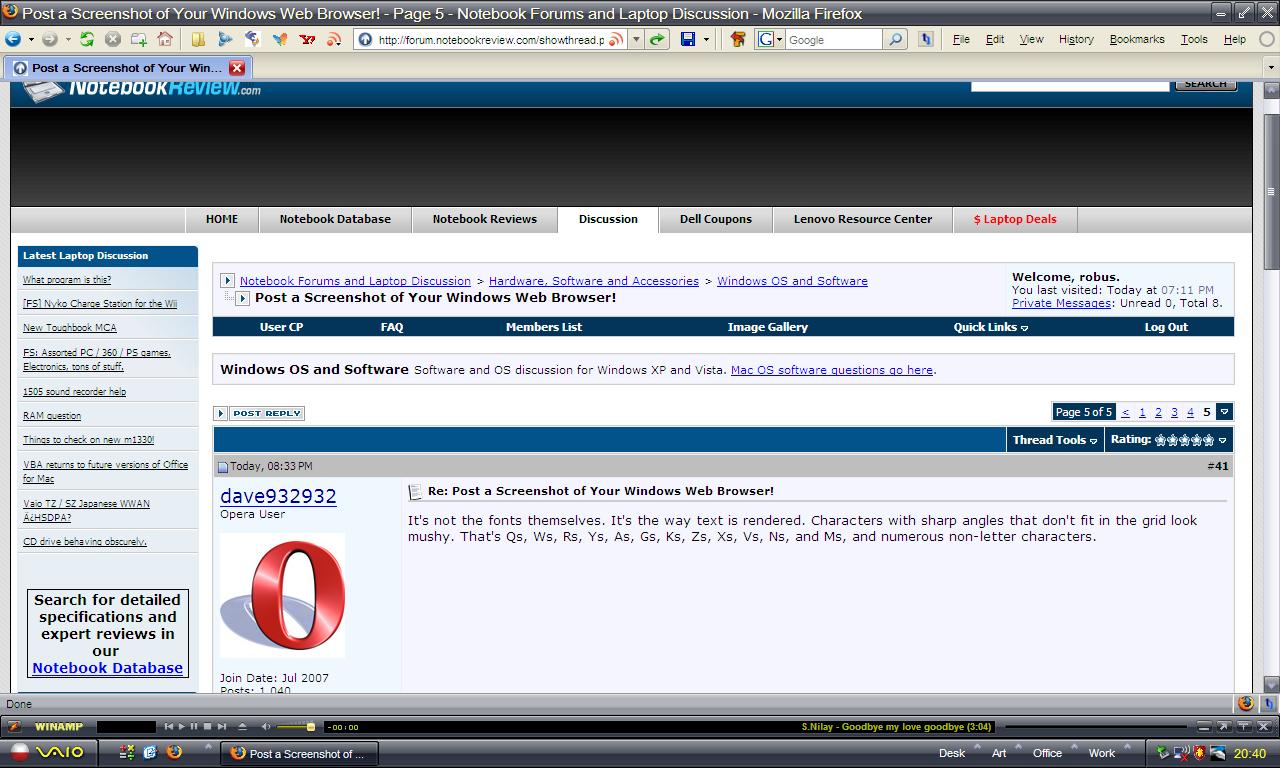This screenshot has height=768, width=1280.
Task: Open the Lenovo Resource Center tab
Action: click(x=863, y=219)
